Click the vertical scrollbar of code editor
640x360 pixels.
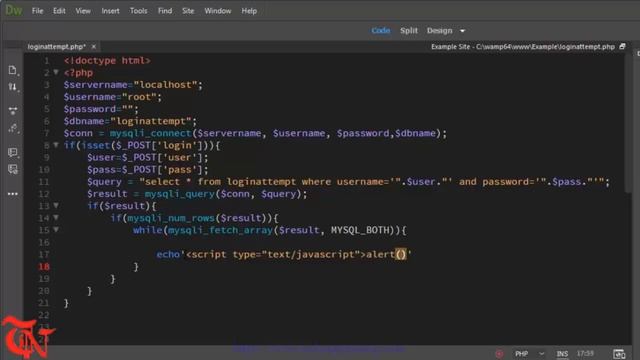628,122
